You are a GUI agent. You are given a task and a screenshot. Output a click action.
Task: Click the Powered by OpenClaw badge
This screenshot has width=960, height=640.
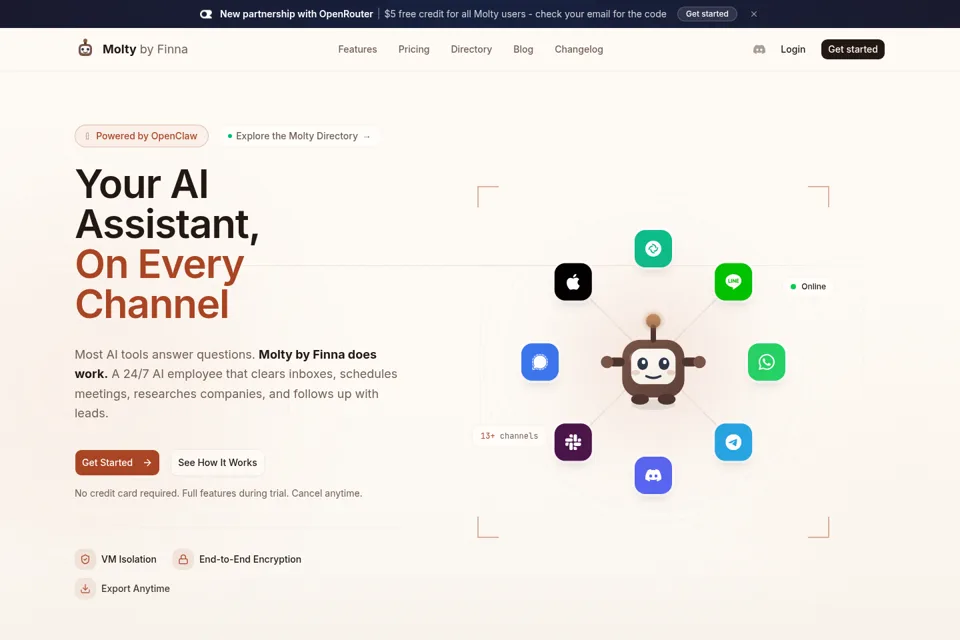(x=141, y=136)
